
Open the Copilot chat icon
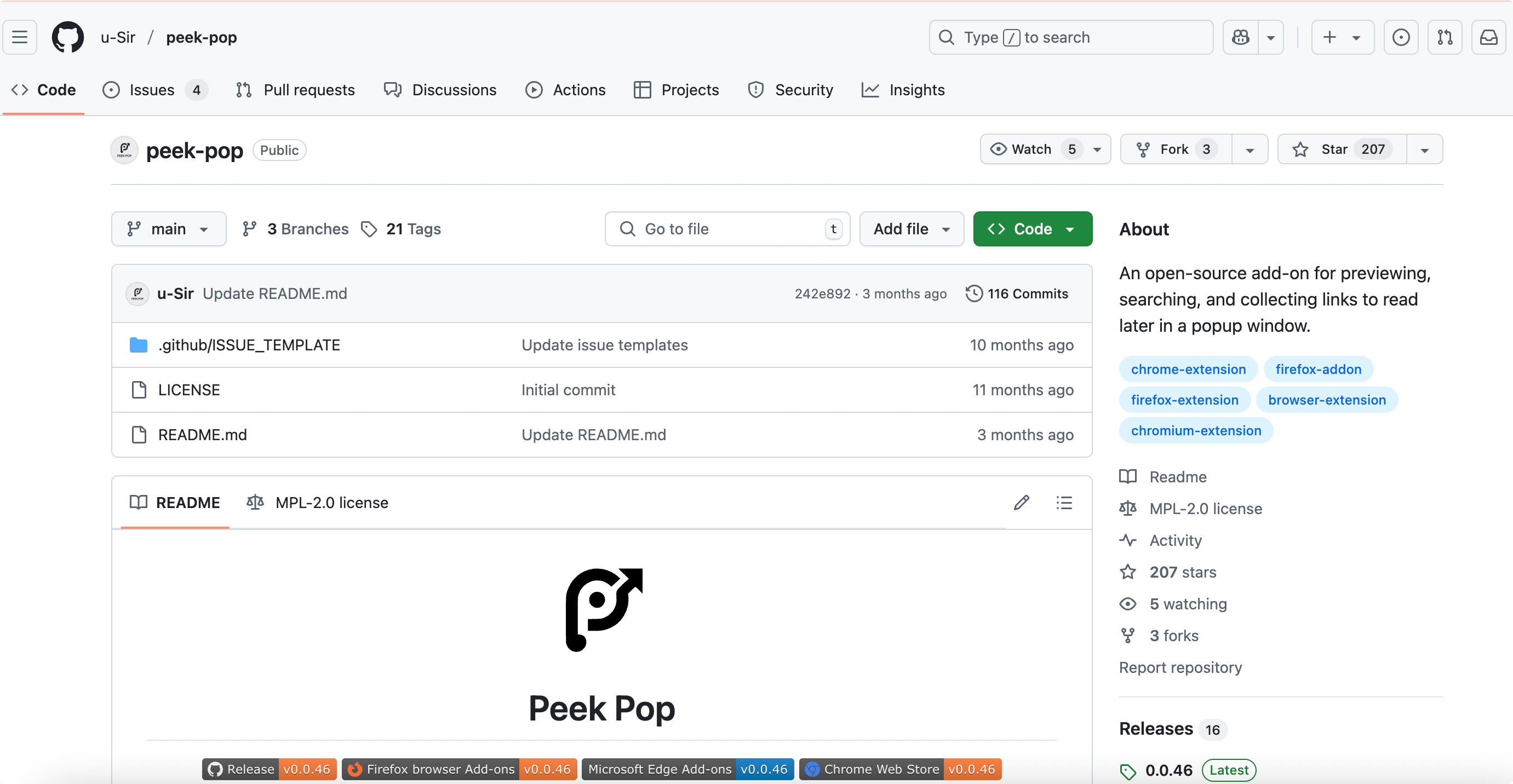(x=1240, y=37)
